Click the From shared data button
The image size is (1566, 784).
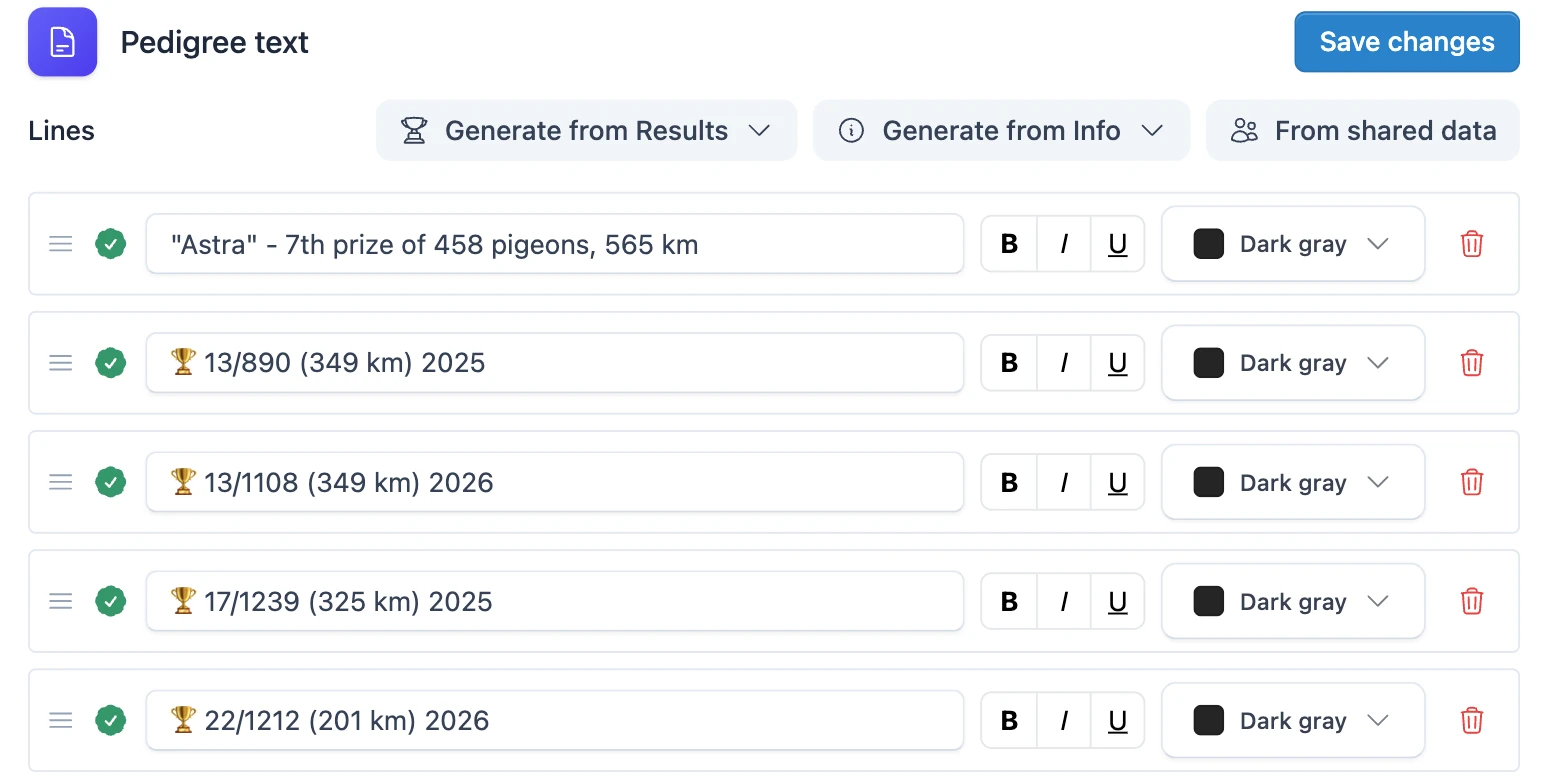pos(1363,131)
